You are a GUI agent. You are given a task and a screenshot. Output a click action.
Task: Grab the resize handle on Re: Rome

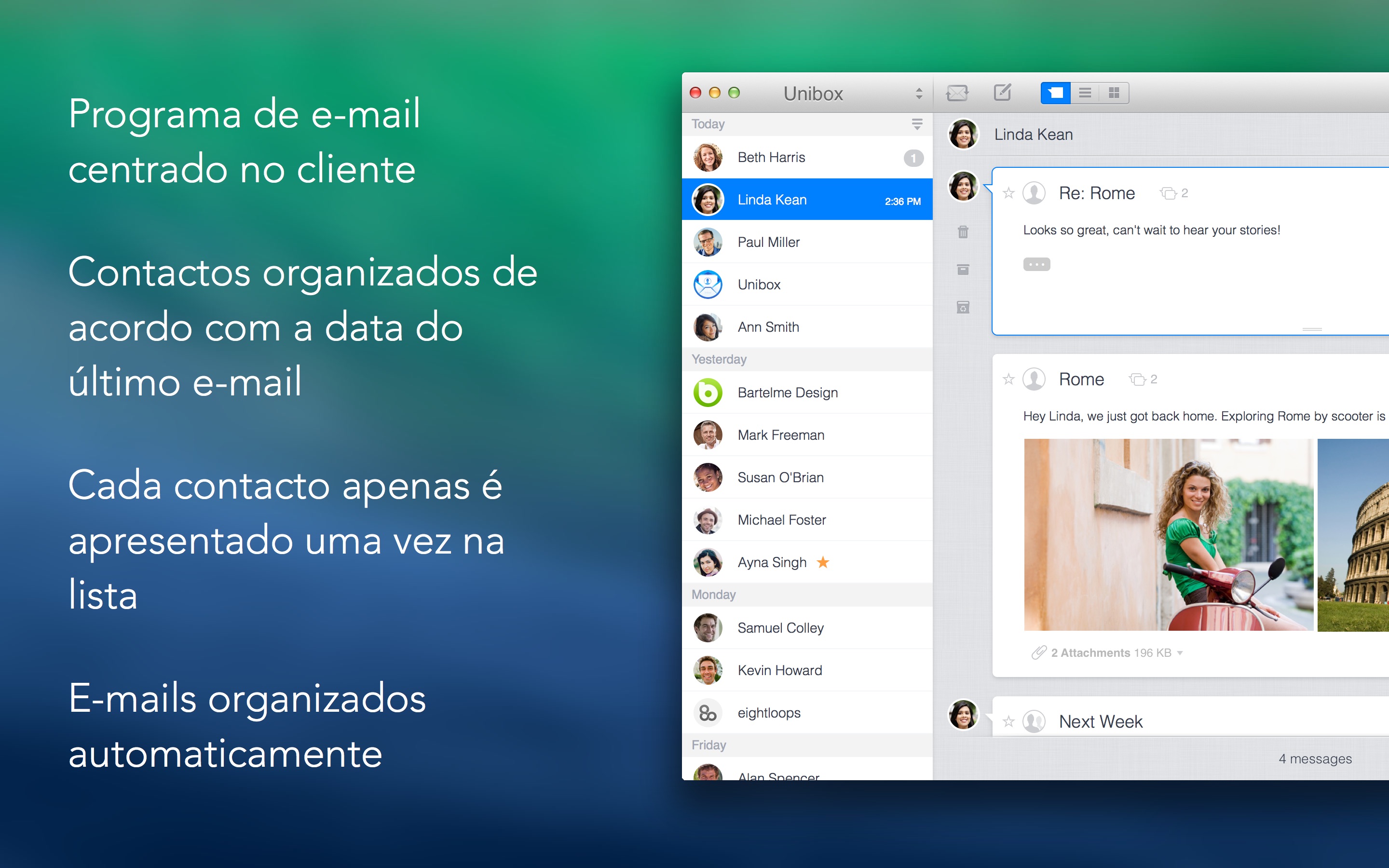click(x=1312, y=329)
